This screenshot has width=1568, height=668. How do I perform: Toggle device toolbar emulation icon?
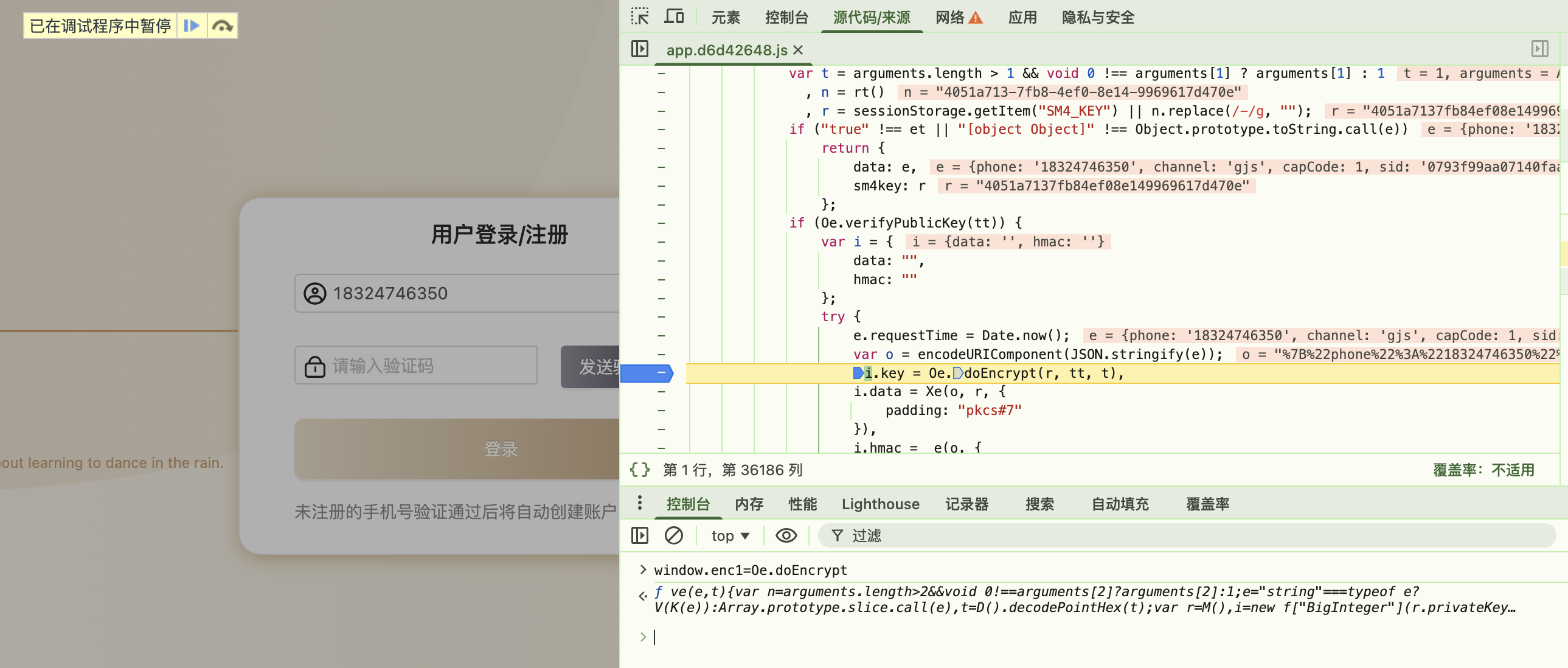point(673,16)
